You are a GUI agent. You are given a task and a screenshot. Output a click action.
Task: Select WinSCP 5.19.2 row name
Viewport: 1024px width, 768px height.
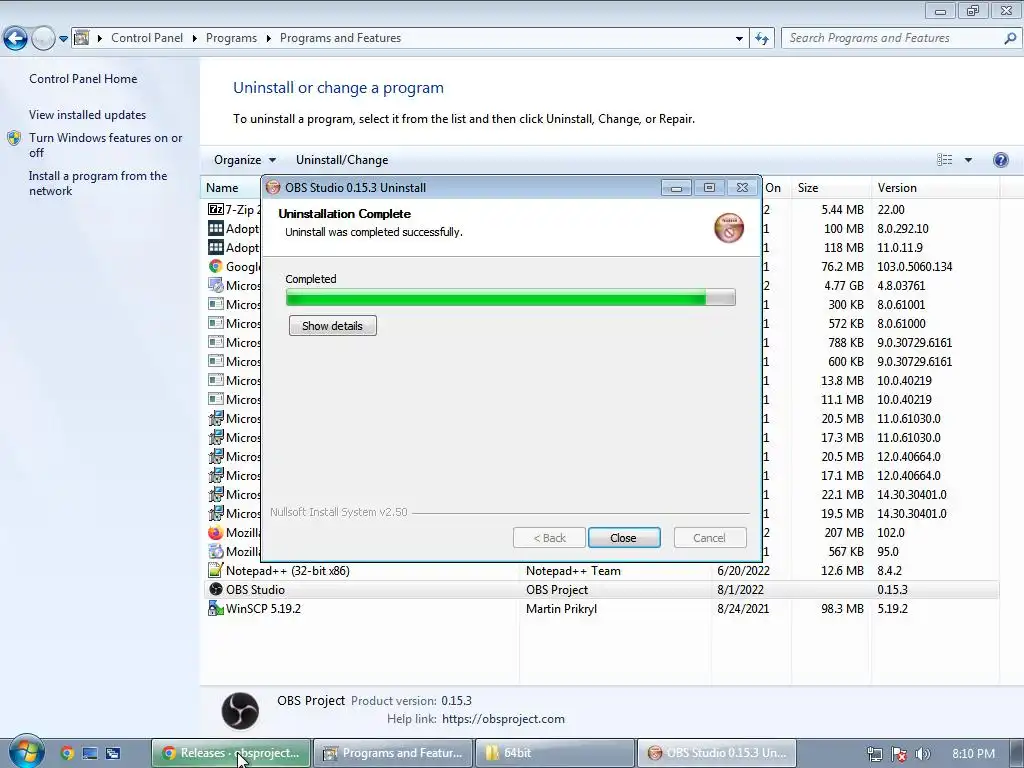[263, 609]
